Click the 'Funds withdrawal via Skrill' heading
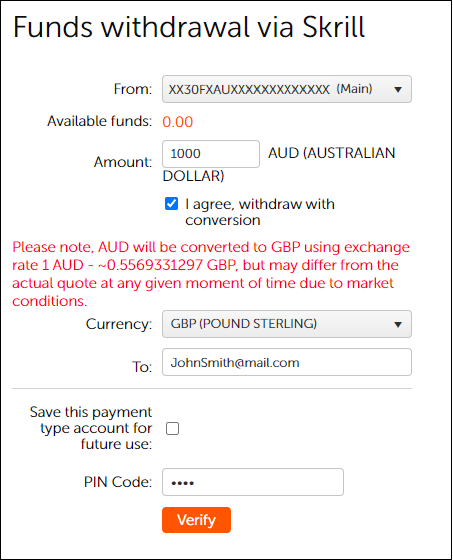This screenshot has height=560, width=453. (x=189, y=27)
